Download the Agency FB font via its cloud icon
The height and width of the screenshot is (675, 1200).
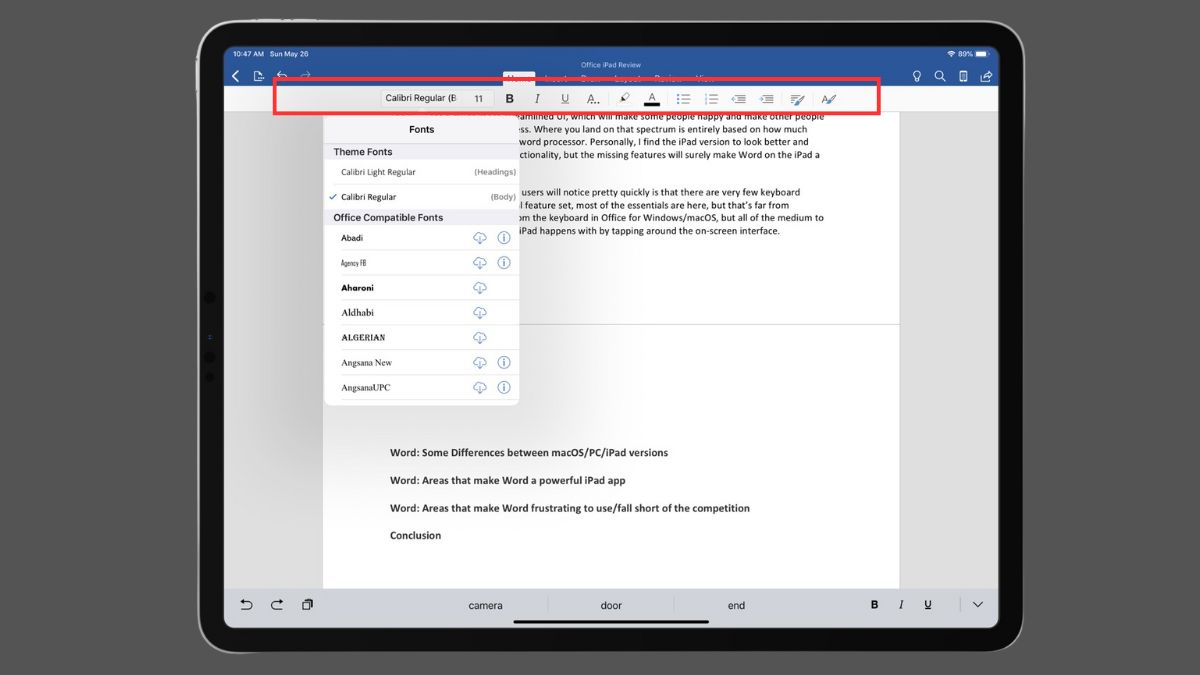(480, 263)
